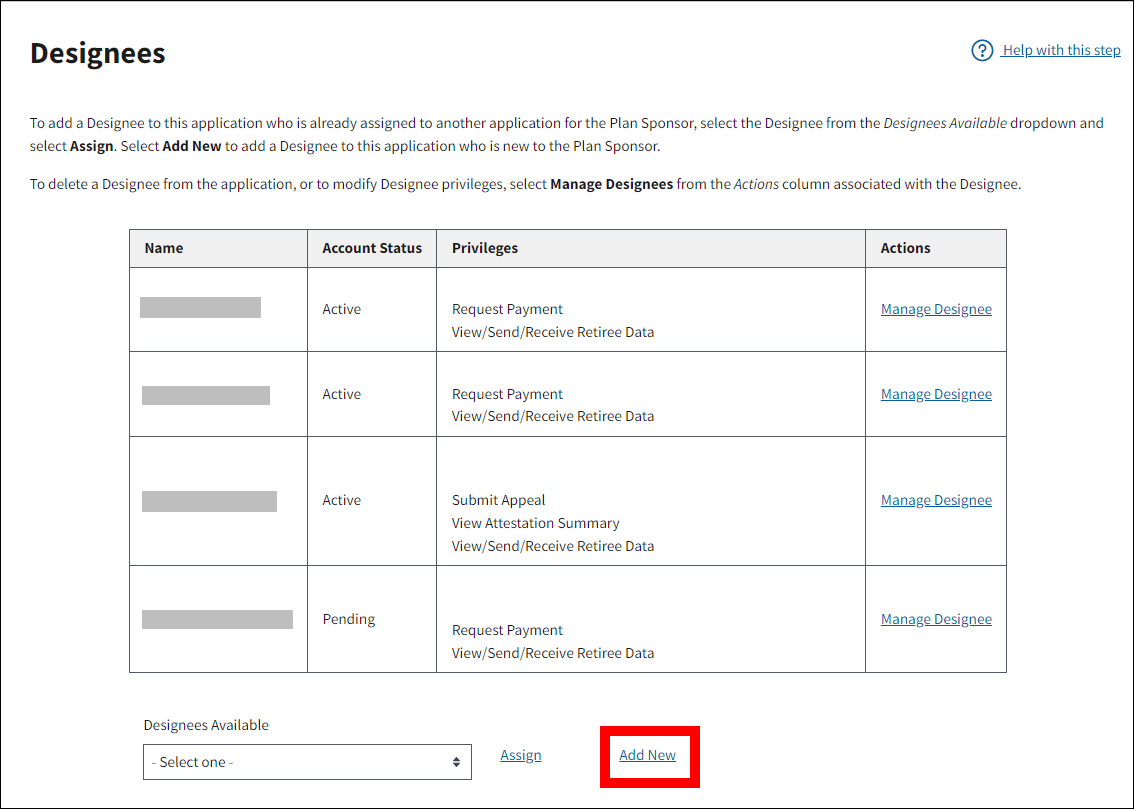Click the Add New link

coord(647,755)
